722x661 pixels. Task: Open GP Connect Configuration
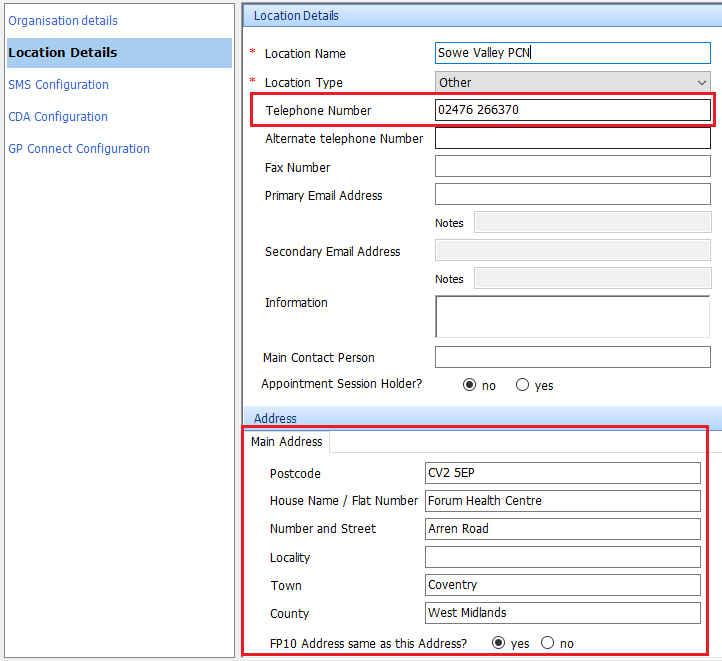point(79,149)
